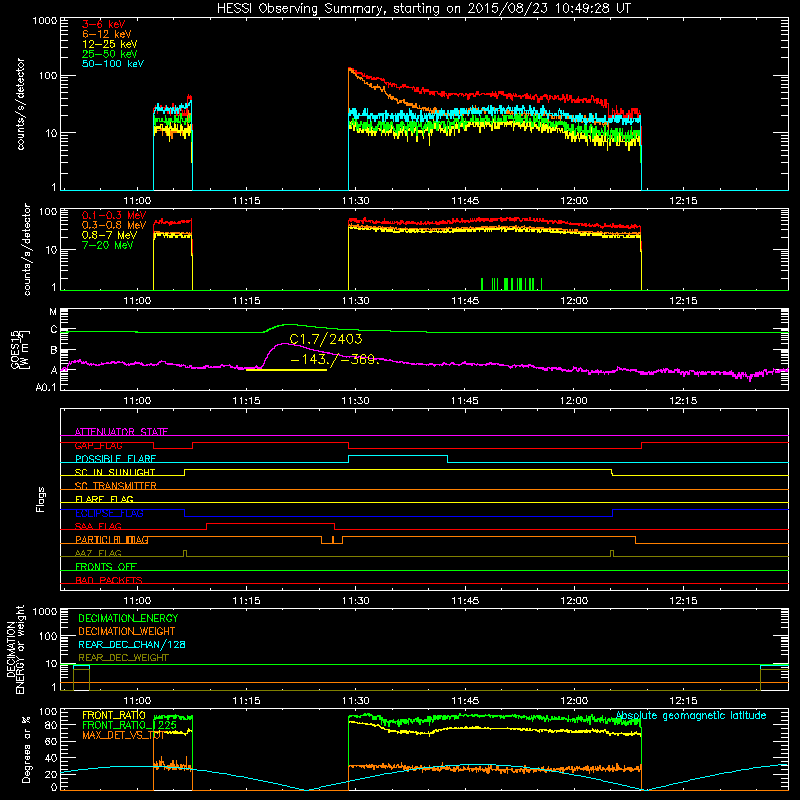The width and height of the screenshot is (800, 800).
Task: Click the 'M' class label on GOES axis
Action: 53,312
